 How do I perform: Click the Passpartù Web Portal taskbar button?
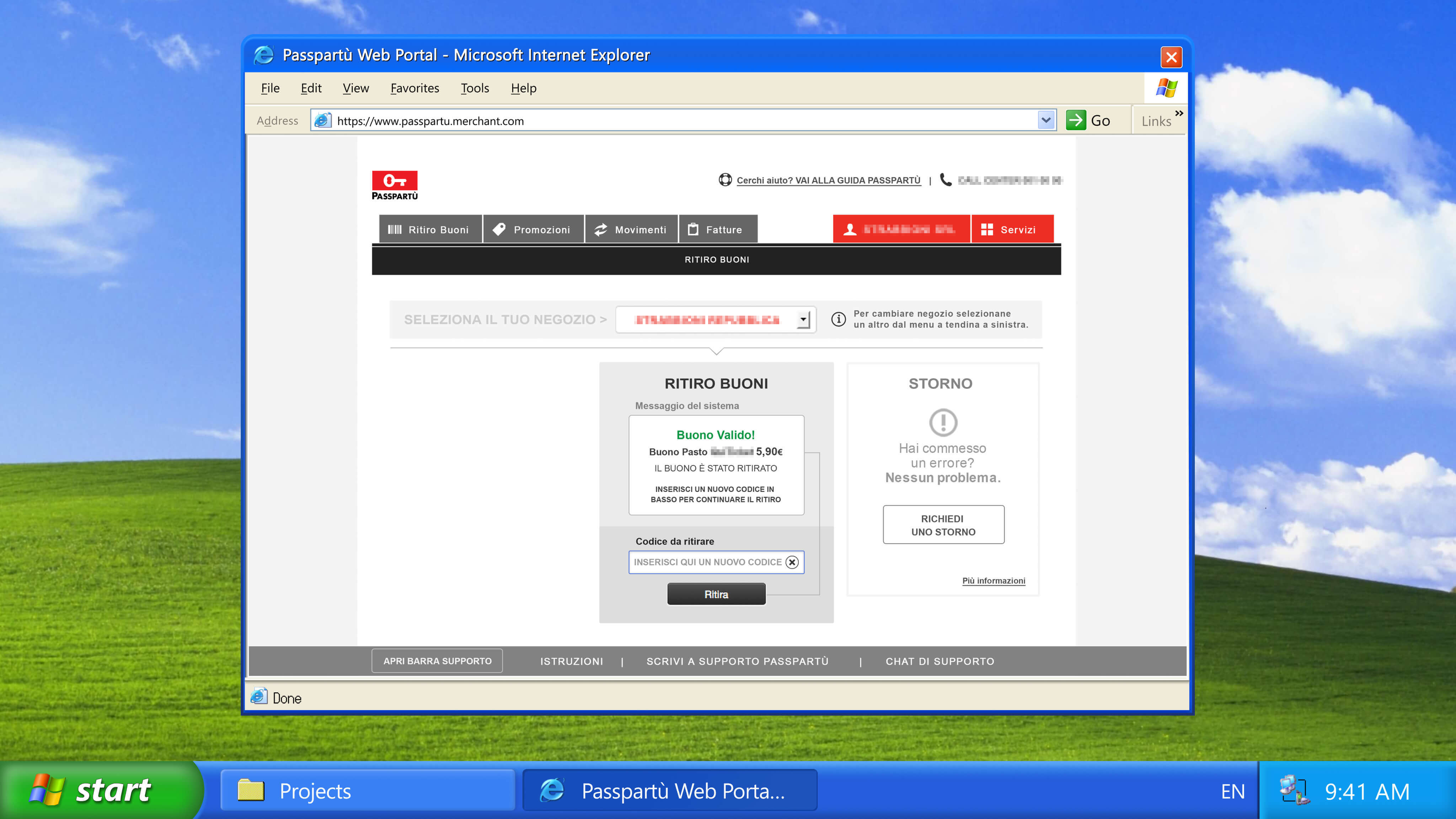point(670,790)
